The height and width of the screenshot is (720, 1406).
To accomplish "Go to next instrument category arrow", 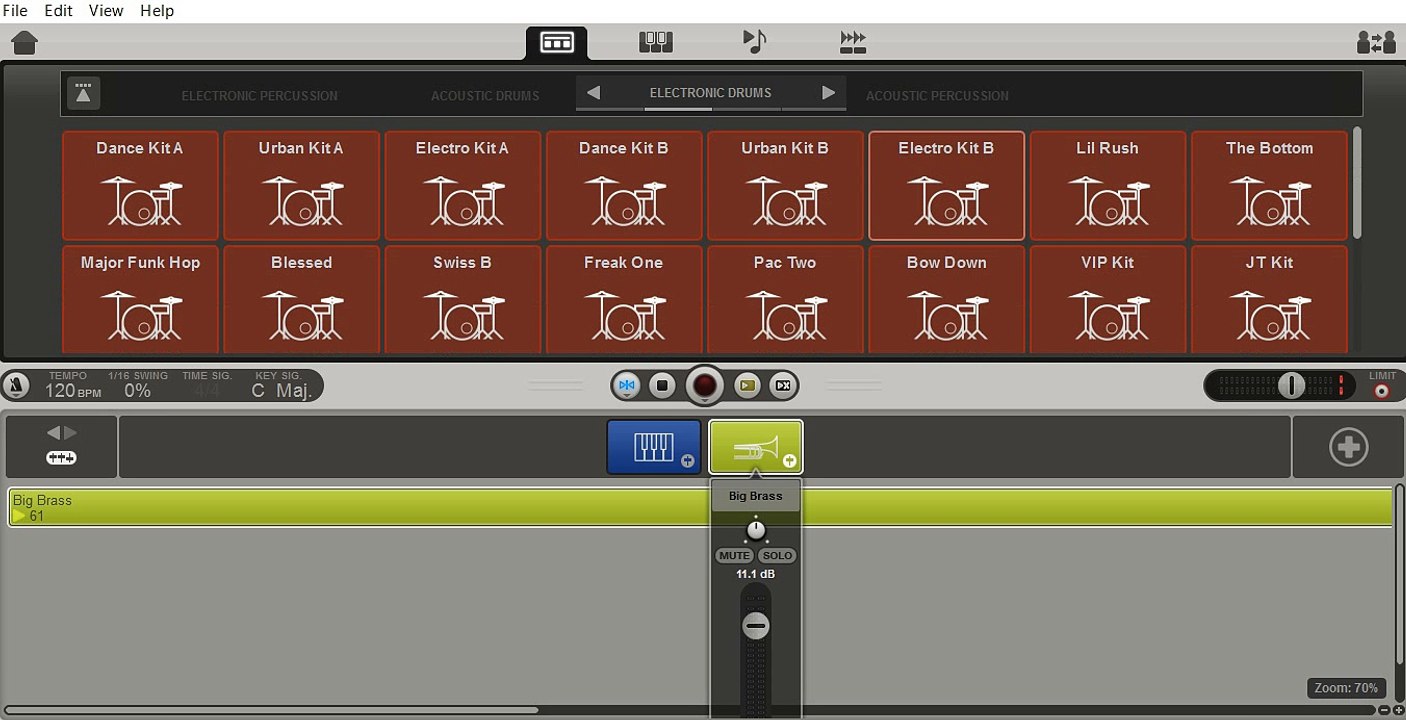I will (x=828, y=93).
